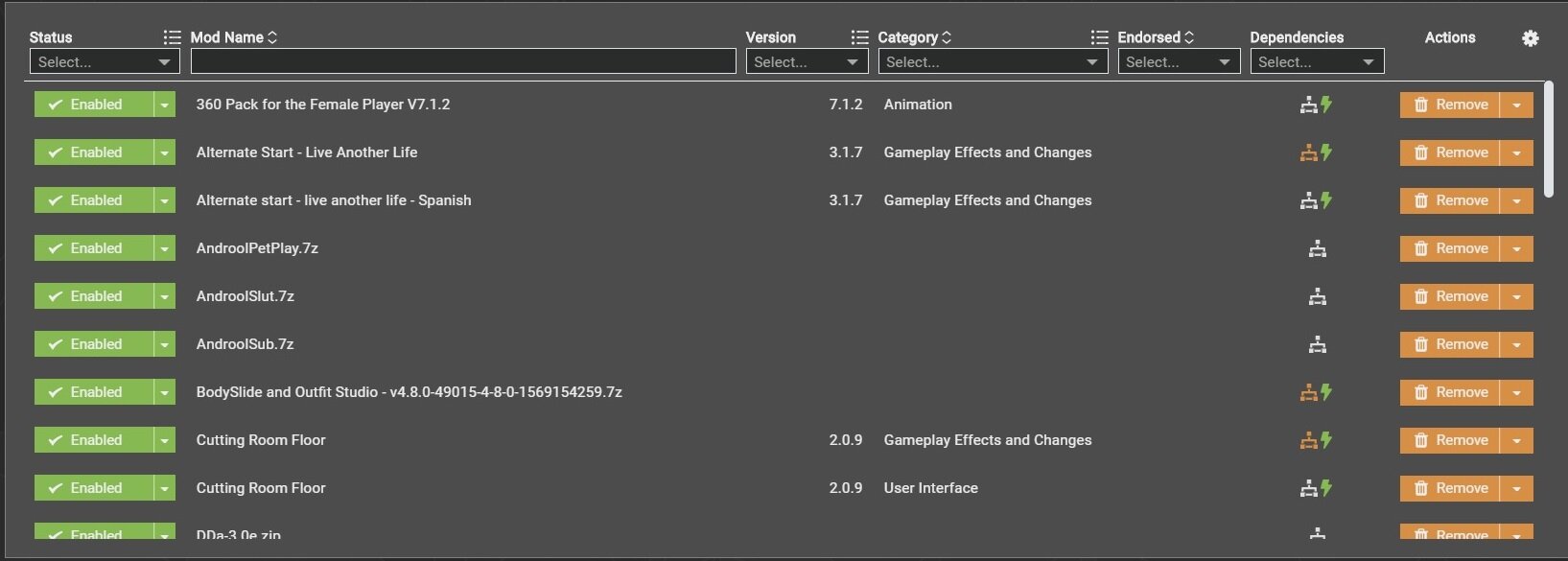Click dependencies icon for BodySlide and Outfit Studio
Image resolution: width=1568 pixels, height=561 pixels.
tap(1308, 392)
